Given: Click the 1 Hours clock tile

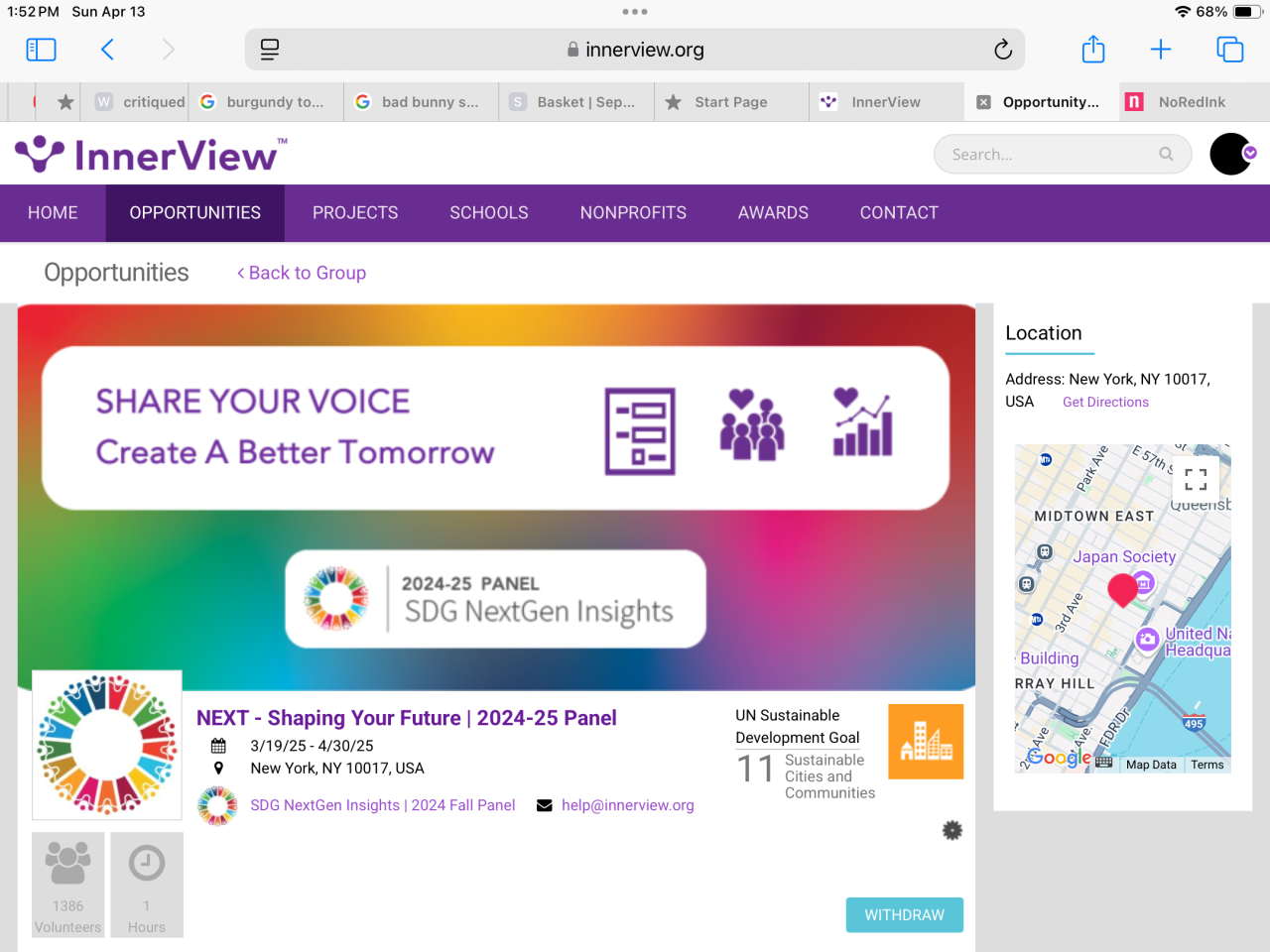Looking at the screenshot, I should pos(147,885).
